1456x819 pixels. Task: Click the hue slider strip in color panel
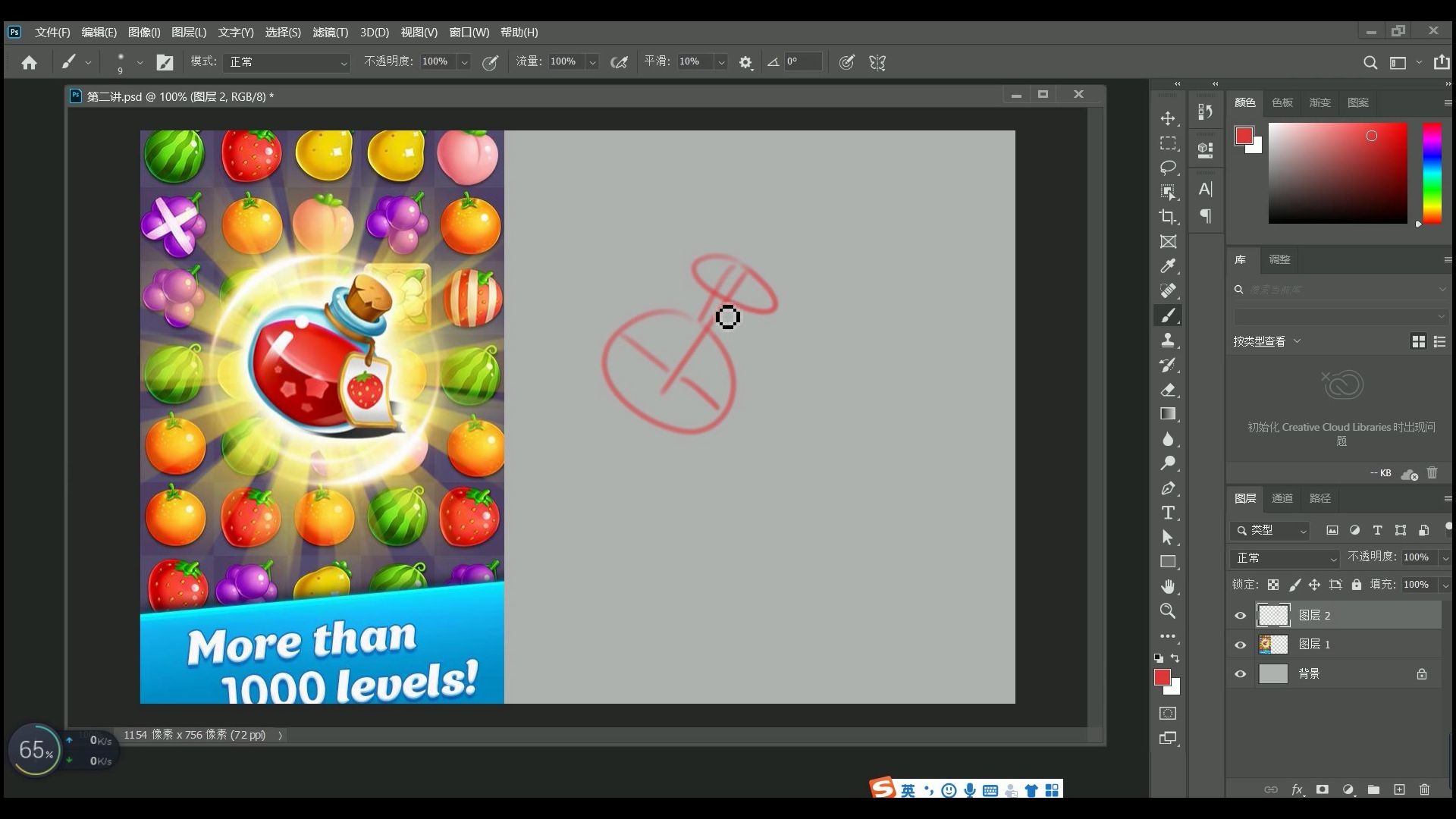(1432, 173)
